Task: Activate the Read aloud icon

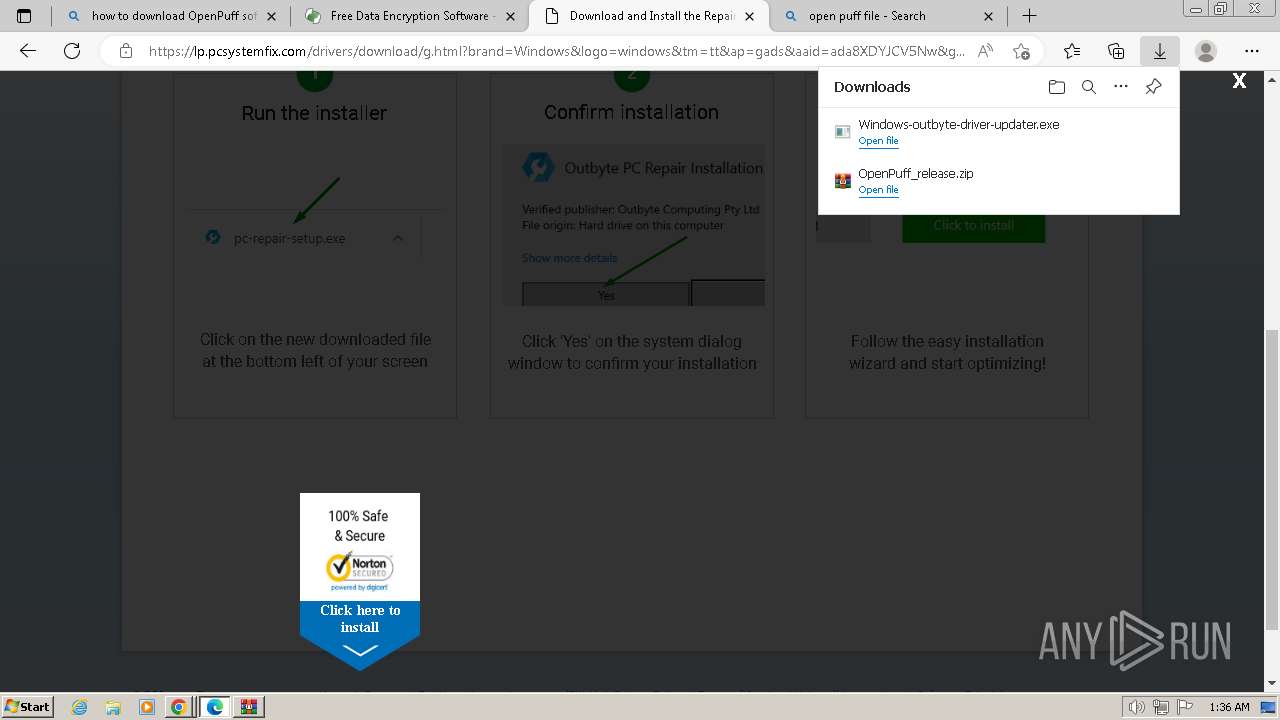Action: [x=985, y=51]
